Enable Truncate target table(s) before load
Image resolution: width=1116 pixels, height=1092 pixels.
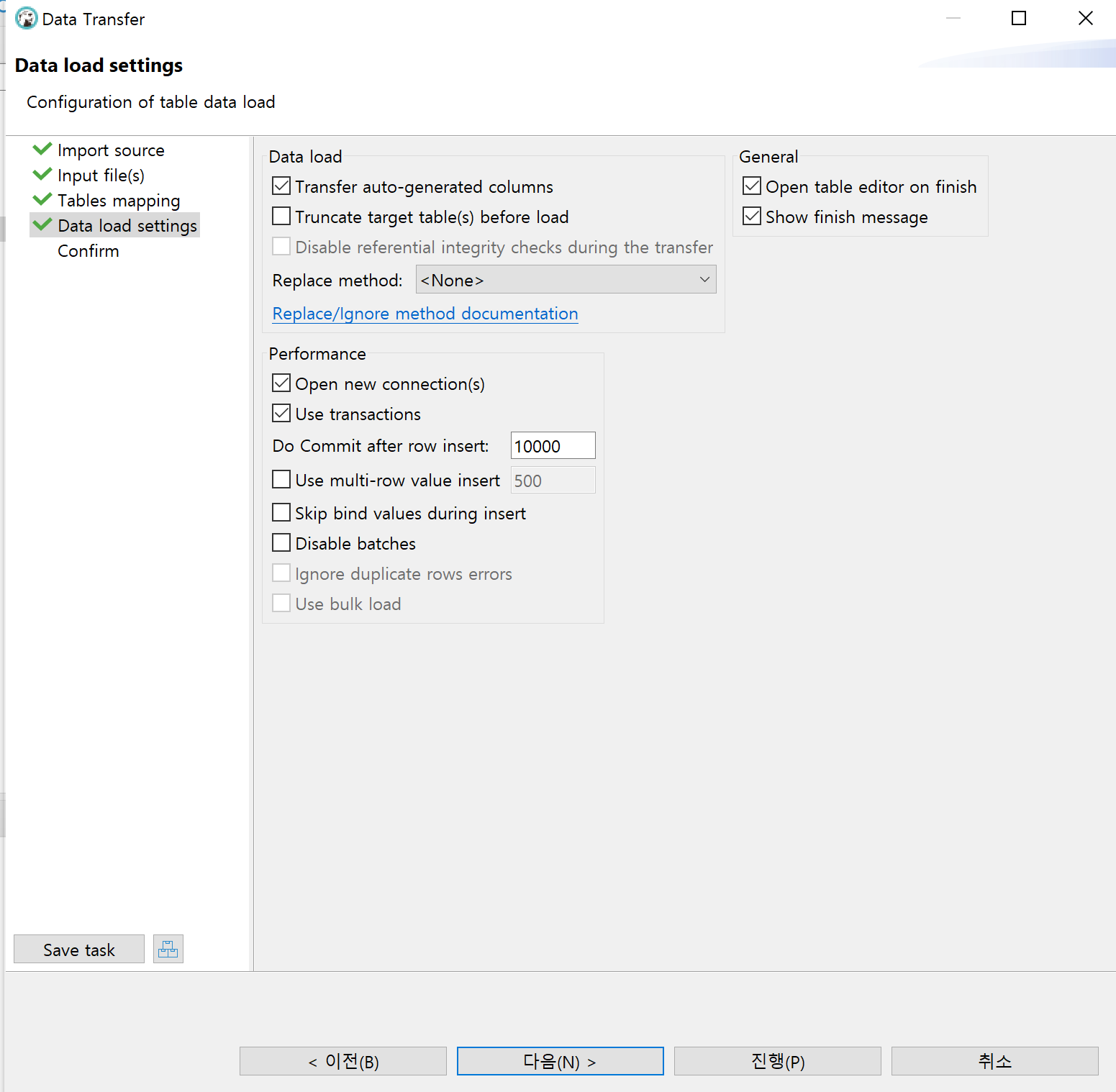click(x=281, y=217)
